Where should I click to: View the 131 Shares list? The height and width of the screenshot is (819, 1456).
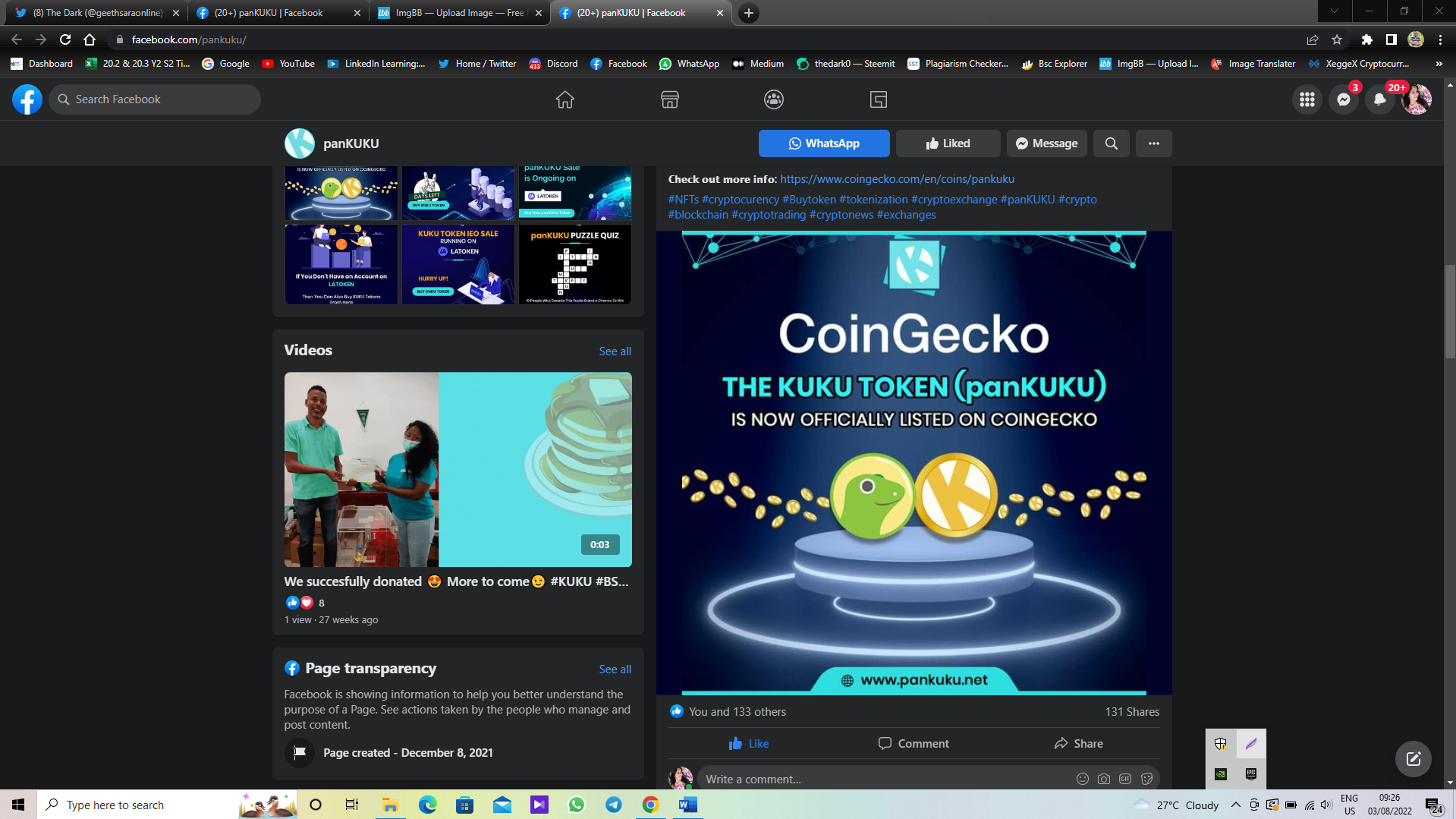coord(1131,712)
